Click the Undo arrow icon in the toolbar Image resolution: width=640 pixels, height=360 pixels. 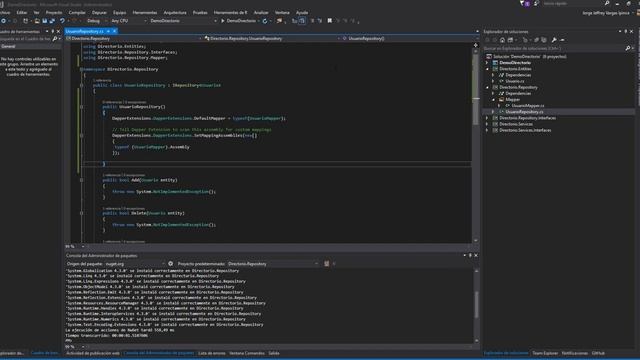tap(62, 21)
